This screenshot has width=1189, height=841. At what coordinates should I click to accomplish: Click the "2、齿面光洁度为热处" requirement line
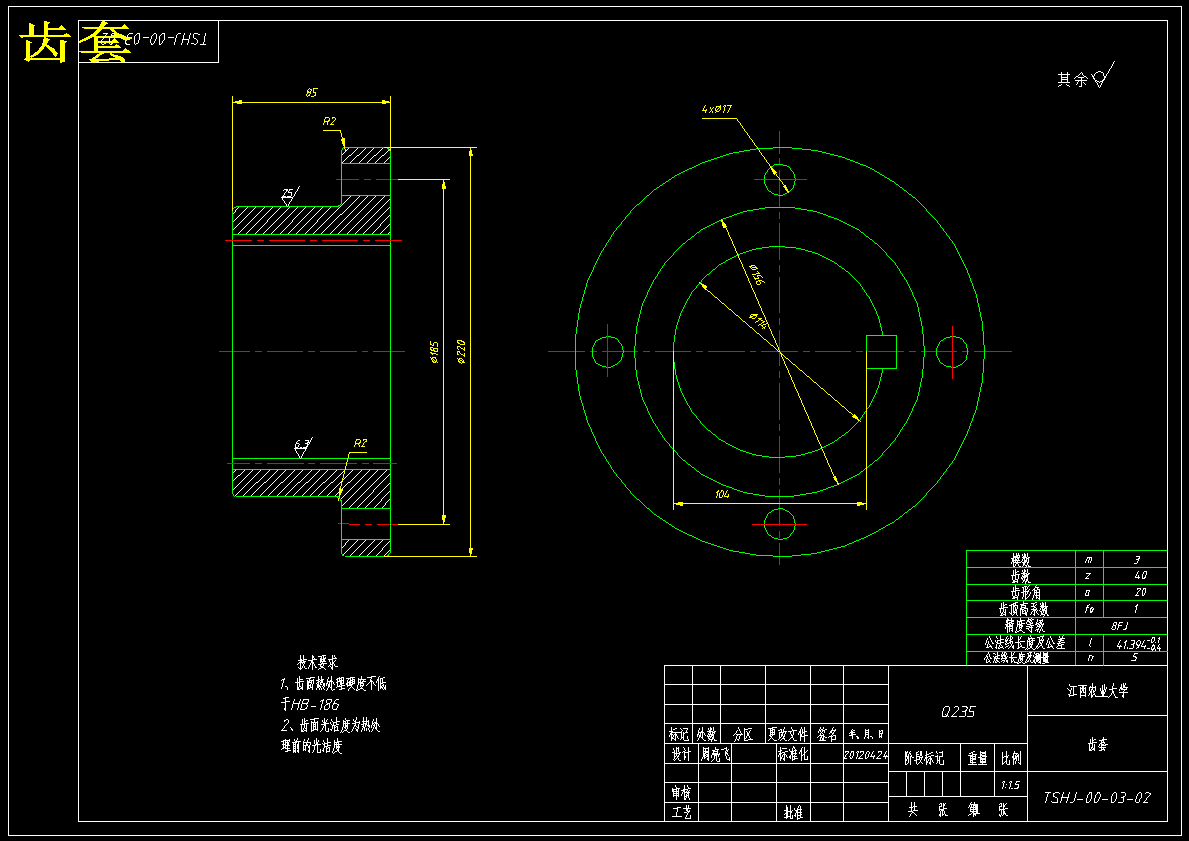coord(331,726)
